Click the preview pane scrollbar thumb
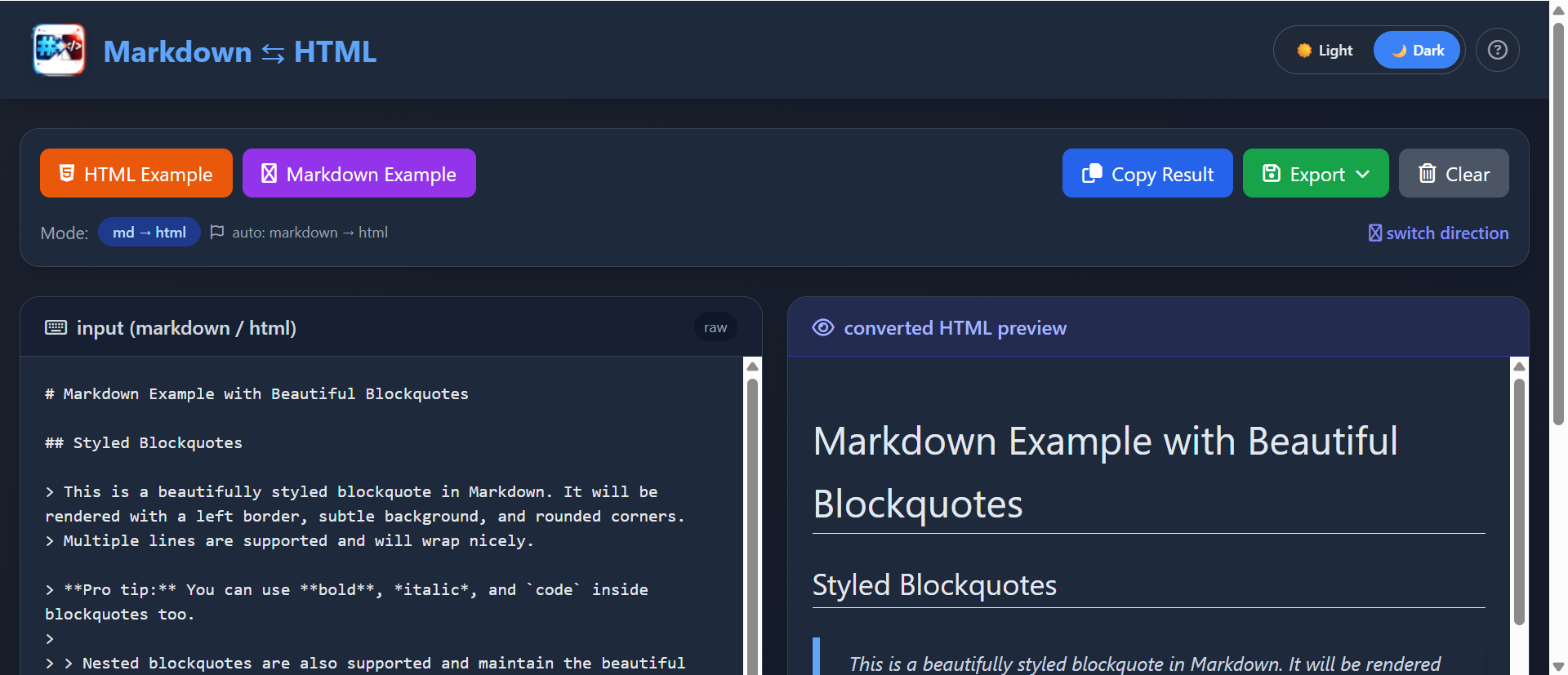Image resolution: width=1568 pixels, height=675 pixels. coord(1519,501)
